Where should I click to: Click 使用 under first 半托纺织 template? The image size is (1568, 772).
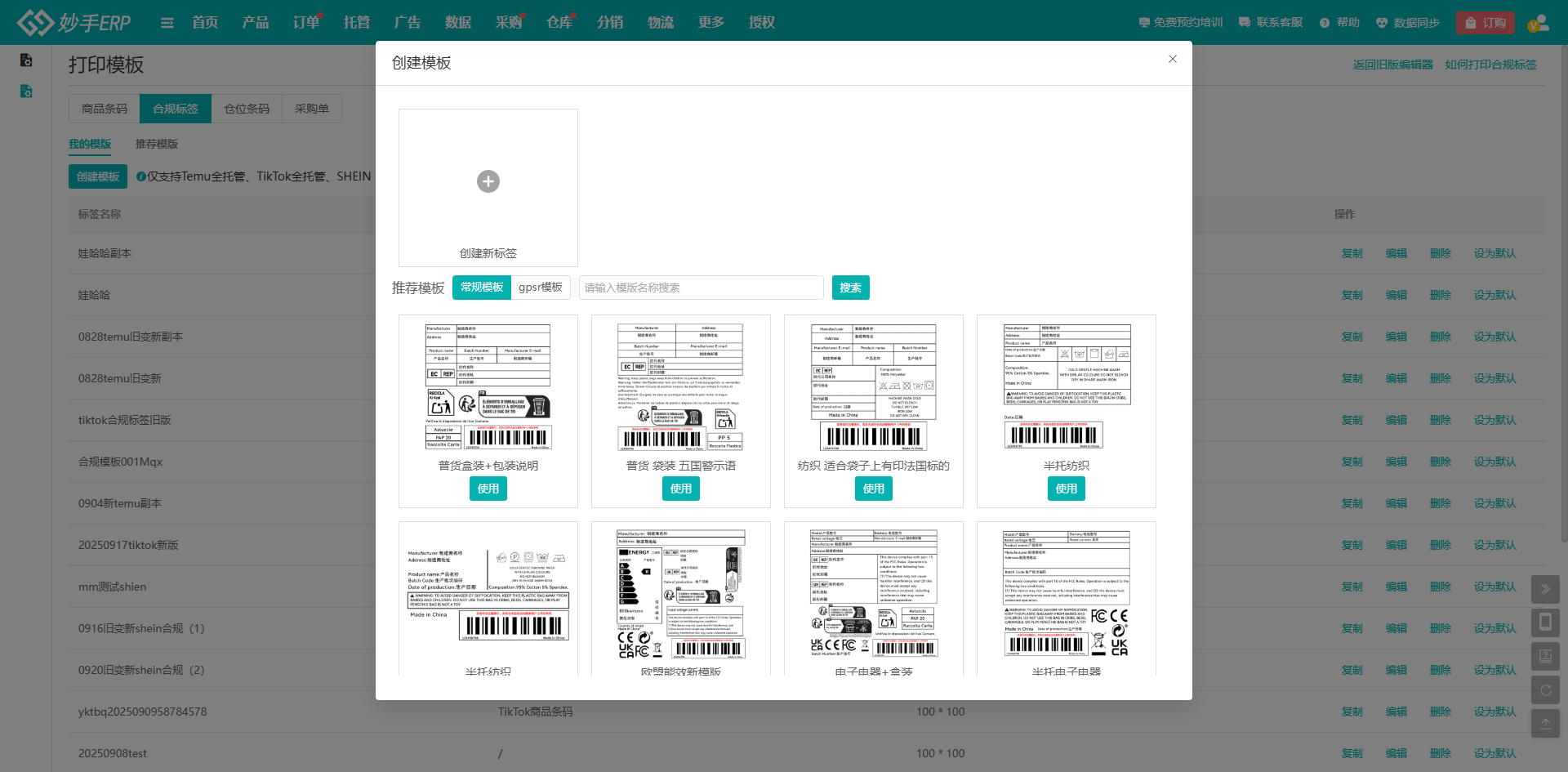pyautogui.click(x=1067, y=489)
